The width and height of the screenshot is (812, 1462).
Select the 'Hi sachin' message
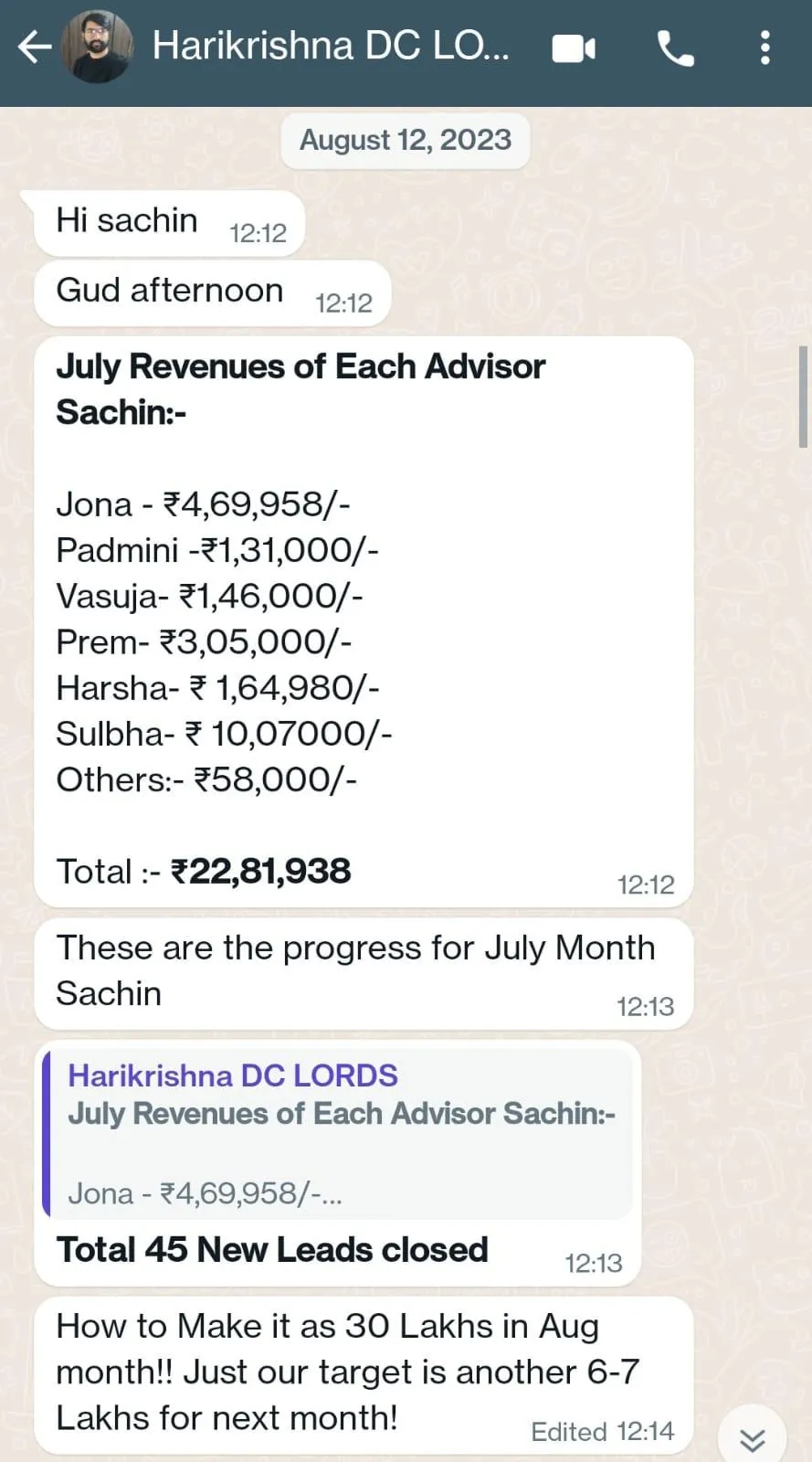click(x=169, y=223)
